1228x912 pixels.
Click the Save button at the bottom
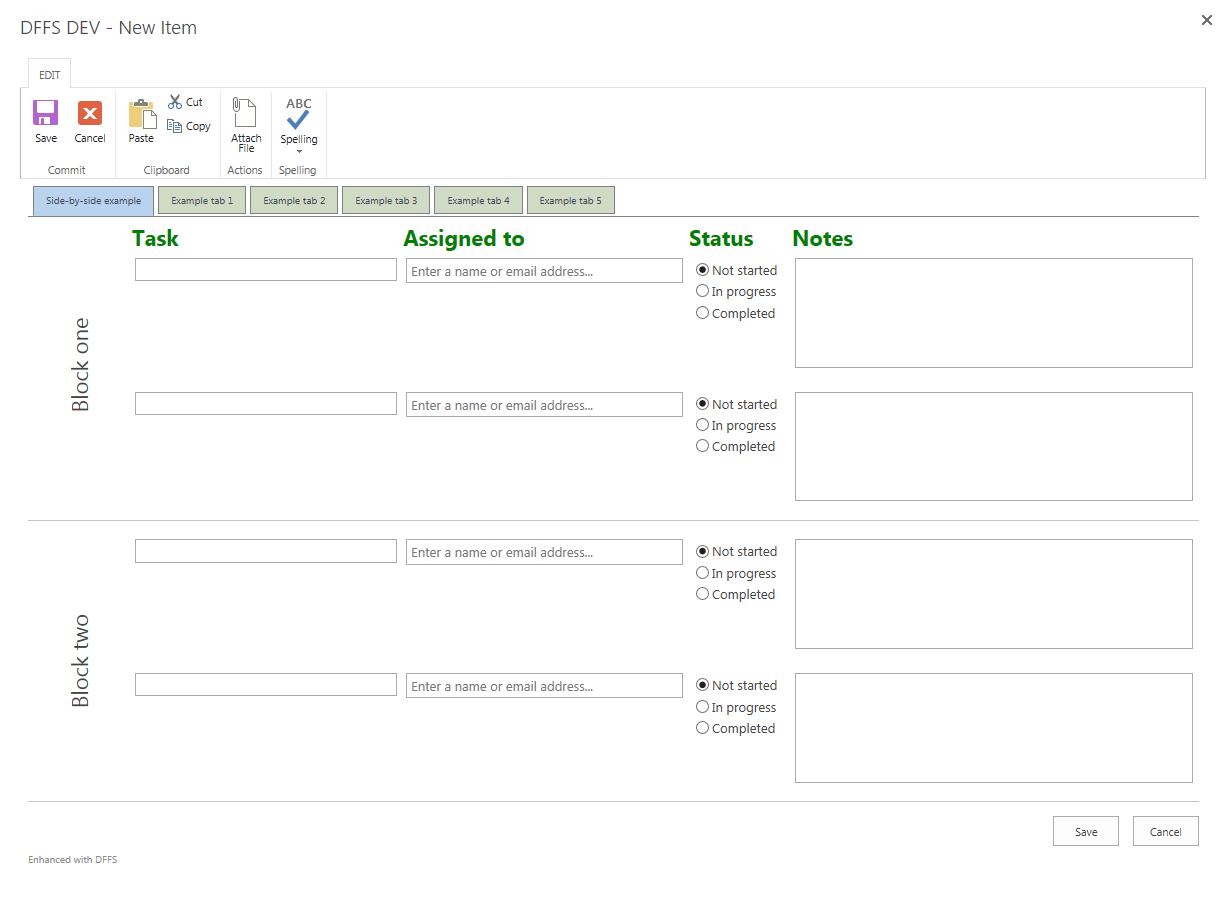[1085, 831]
